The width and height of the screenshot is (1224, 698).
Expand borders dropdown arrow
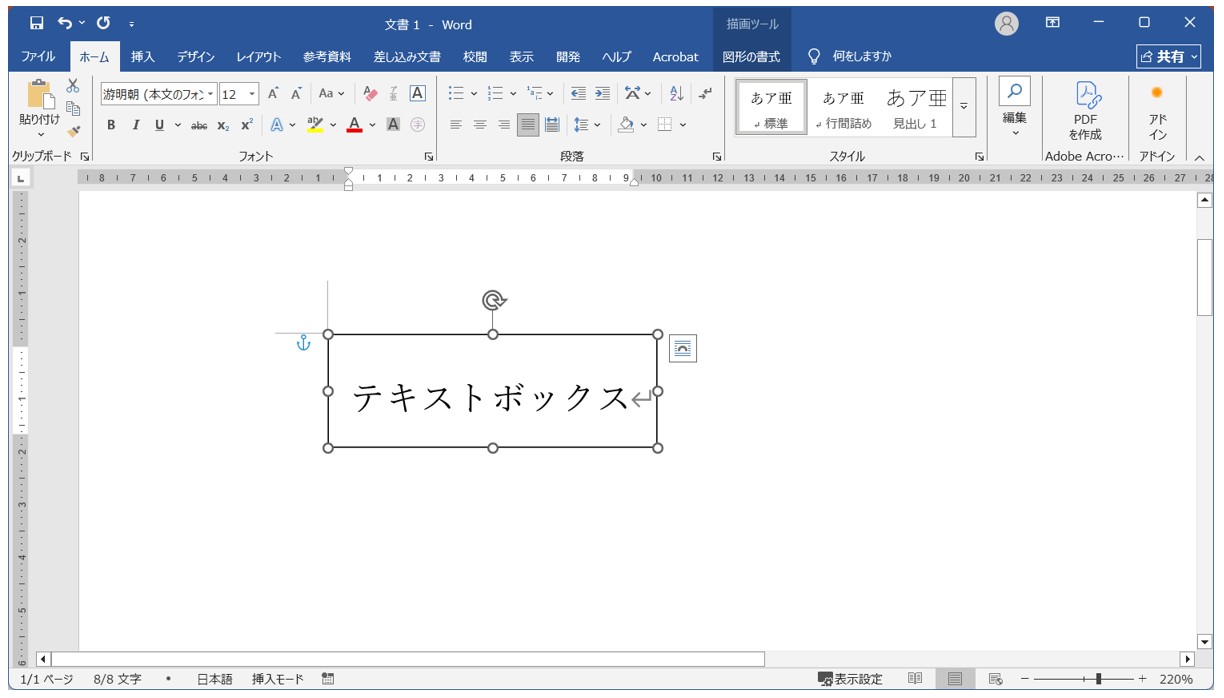(682, 125)
